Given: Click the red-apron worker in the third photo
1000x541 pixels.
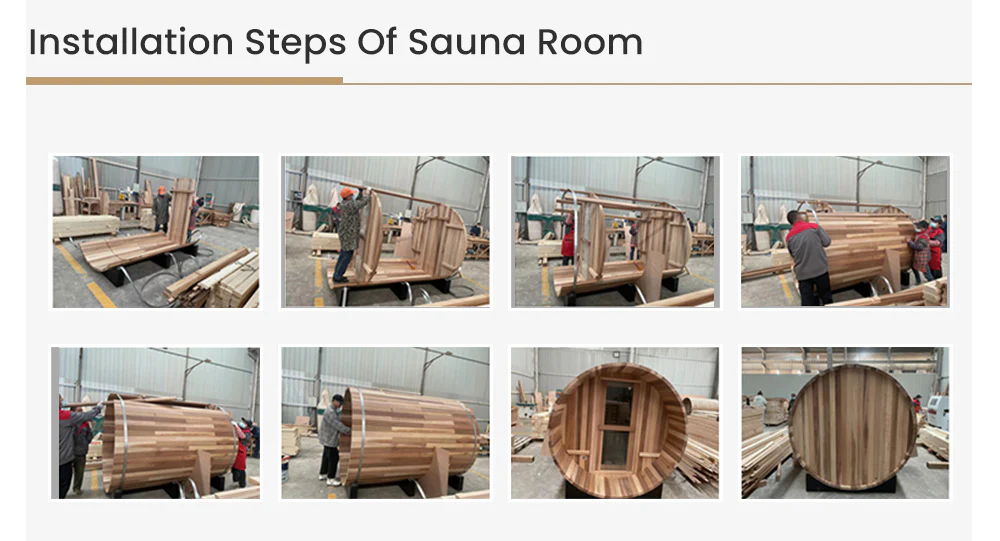Looking at the screenshot, I should tap(568, 241).
